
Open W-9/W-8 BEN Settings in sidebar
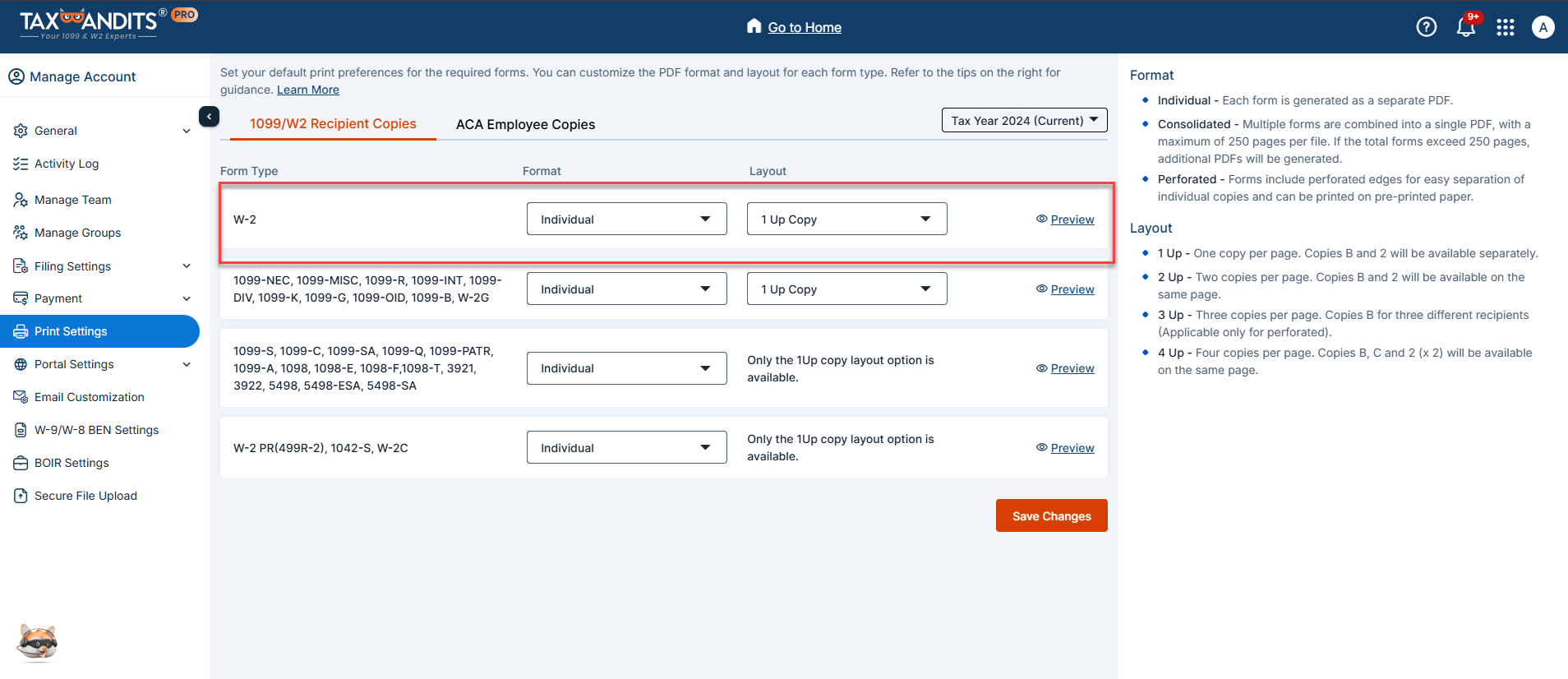pyautogui.click(x=96, y=430)
